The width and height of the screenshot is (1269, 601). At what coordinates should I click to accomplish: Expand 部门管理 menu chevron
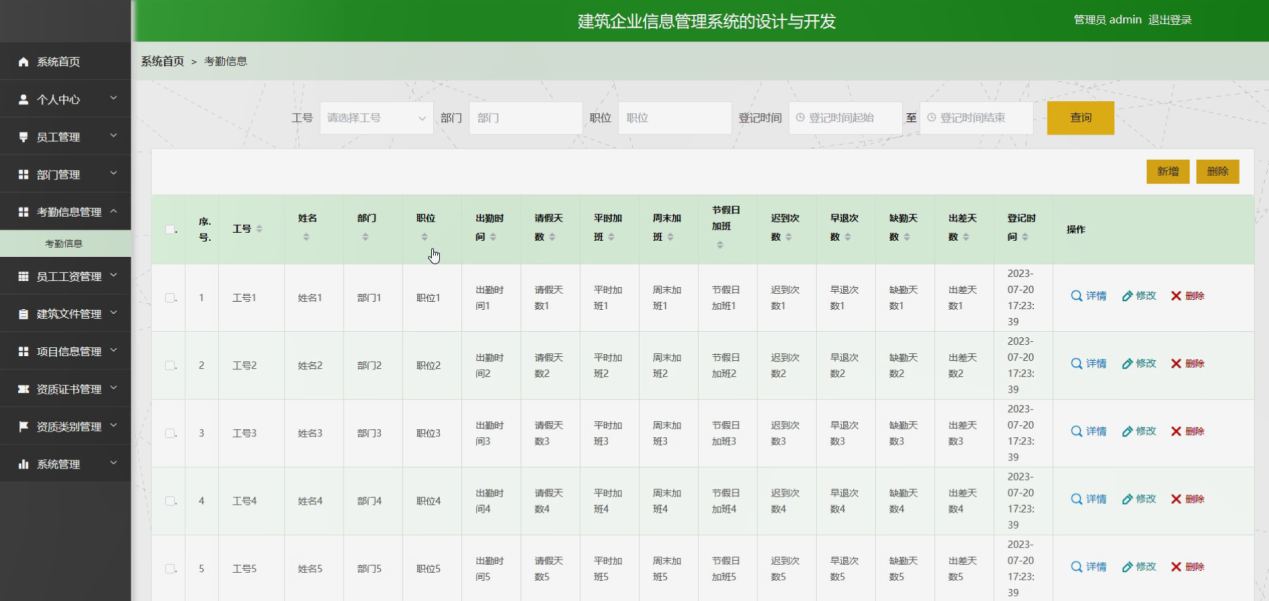(114, 173)
